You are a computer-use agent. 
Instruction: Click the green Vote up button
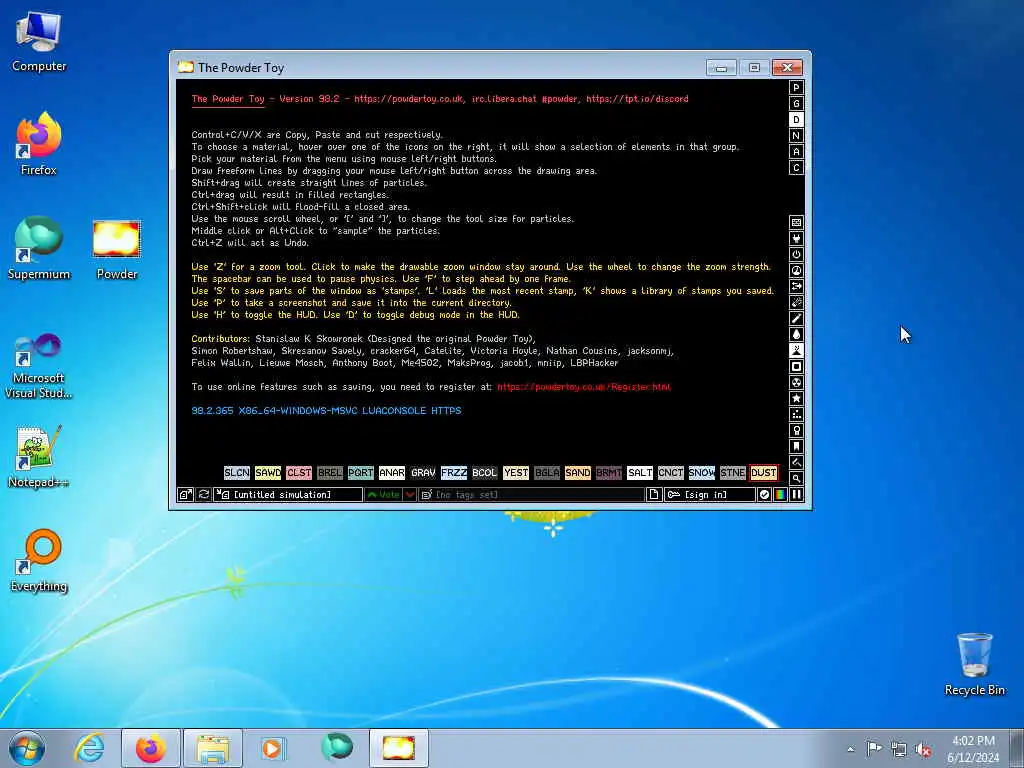pyautogui.click(x=383, y=495)
